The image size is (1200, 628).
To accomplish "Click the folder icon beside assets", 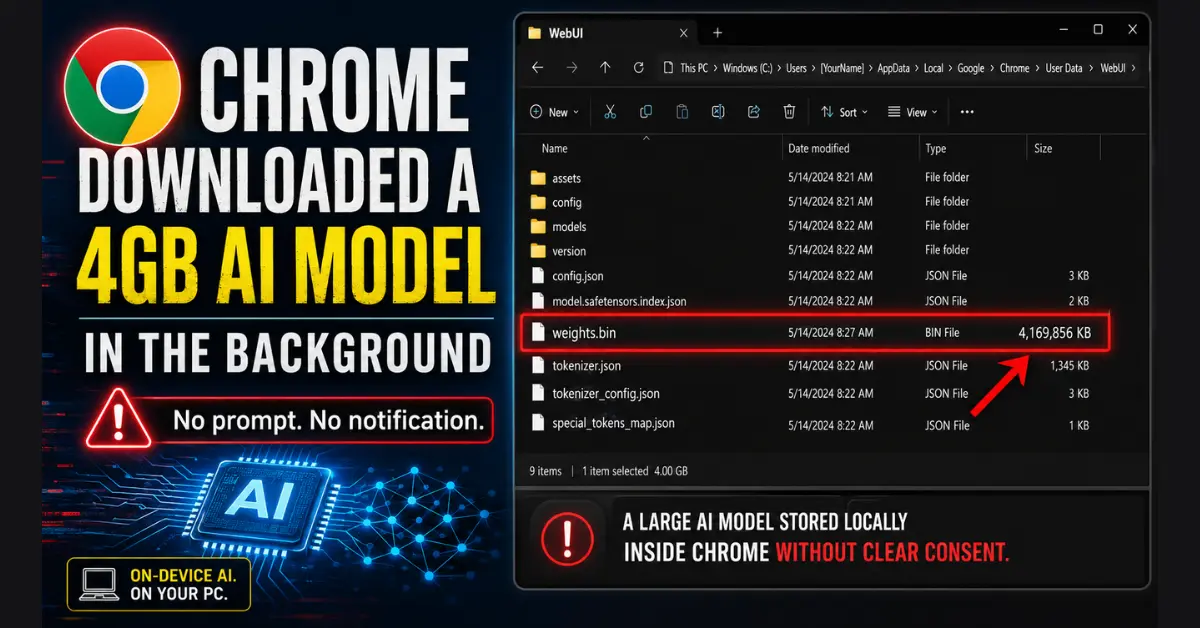I will coord(538,178).
